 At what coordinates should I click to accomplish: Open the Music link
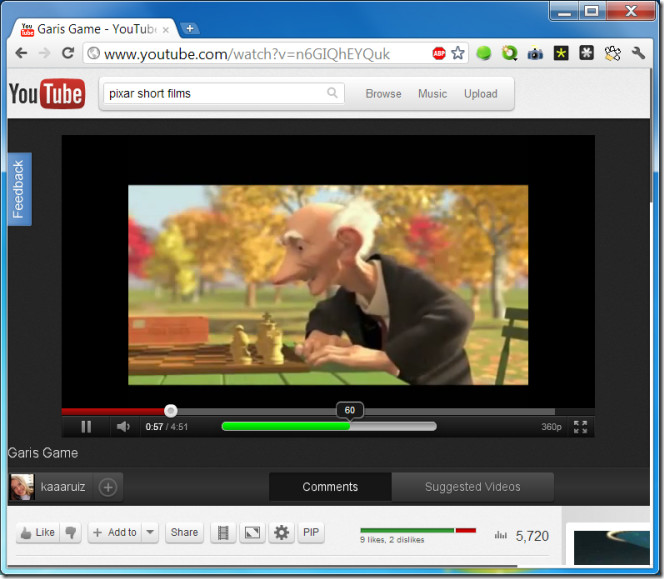(x=432, y=94)
